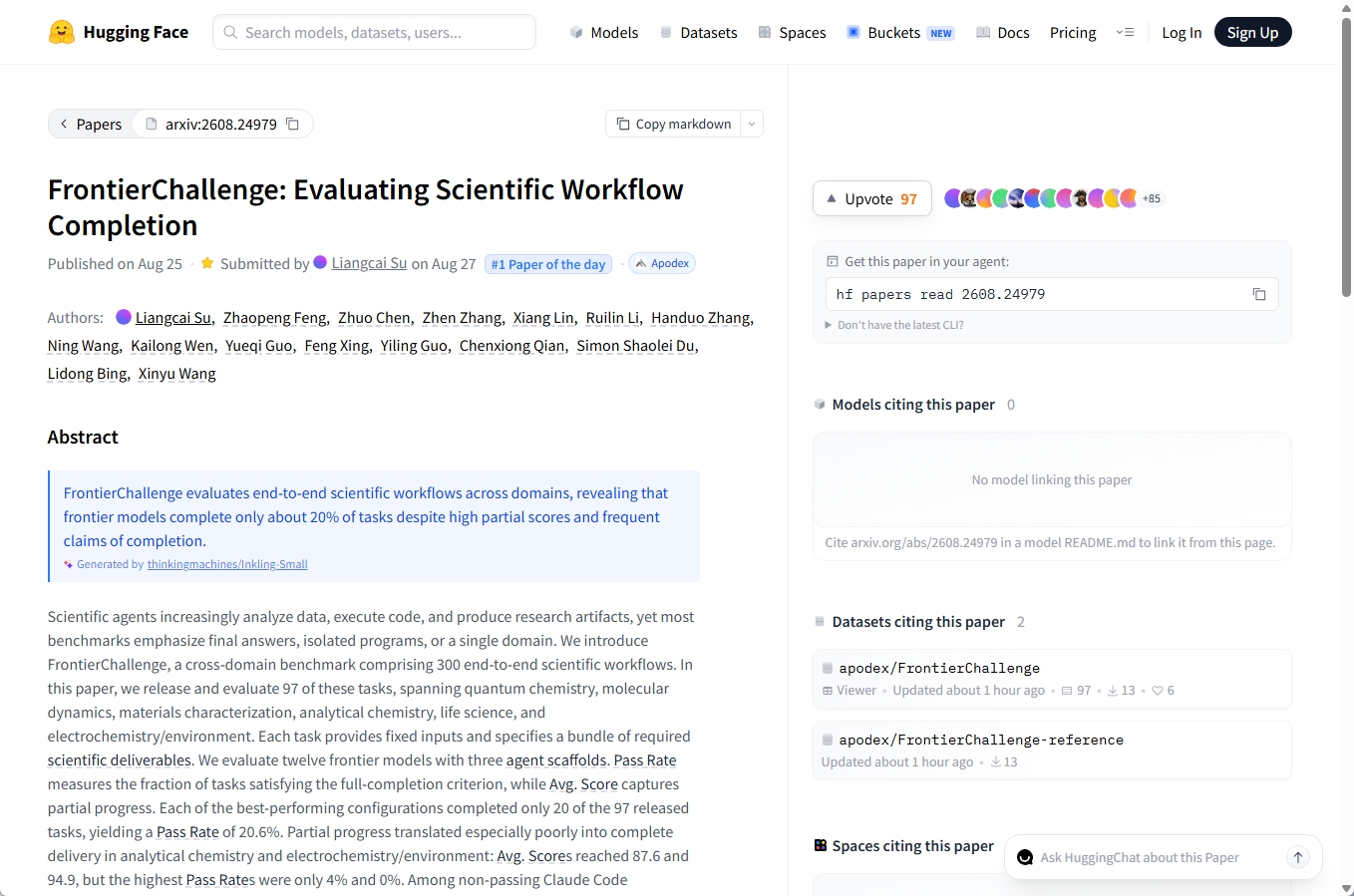Open the extra navigation menu icon
Image resolution: width=1354 pixels, height=896 pixels.
1125,32
